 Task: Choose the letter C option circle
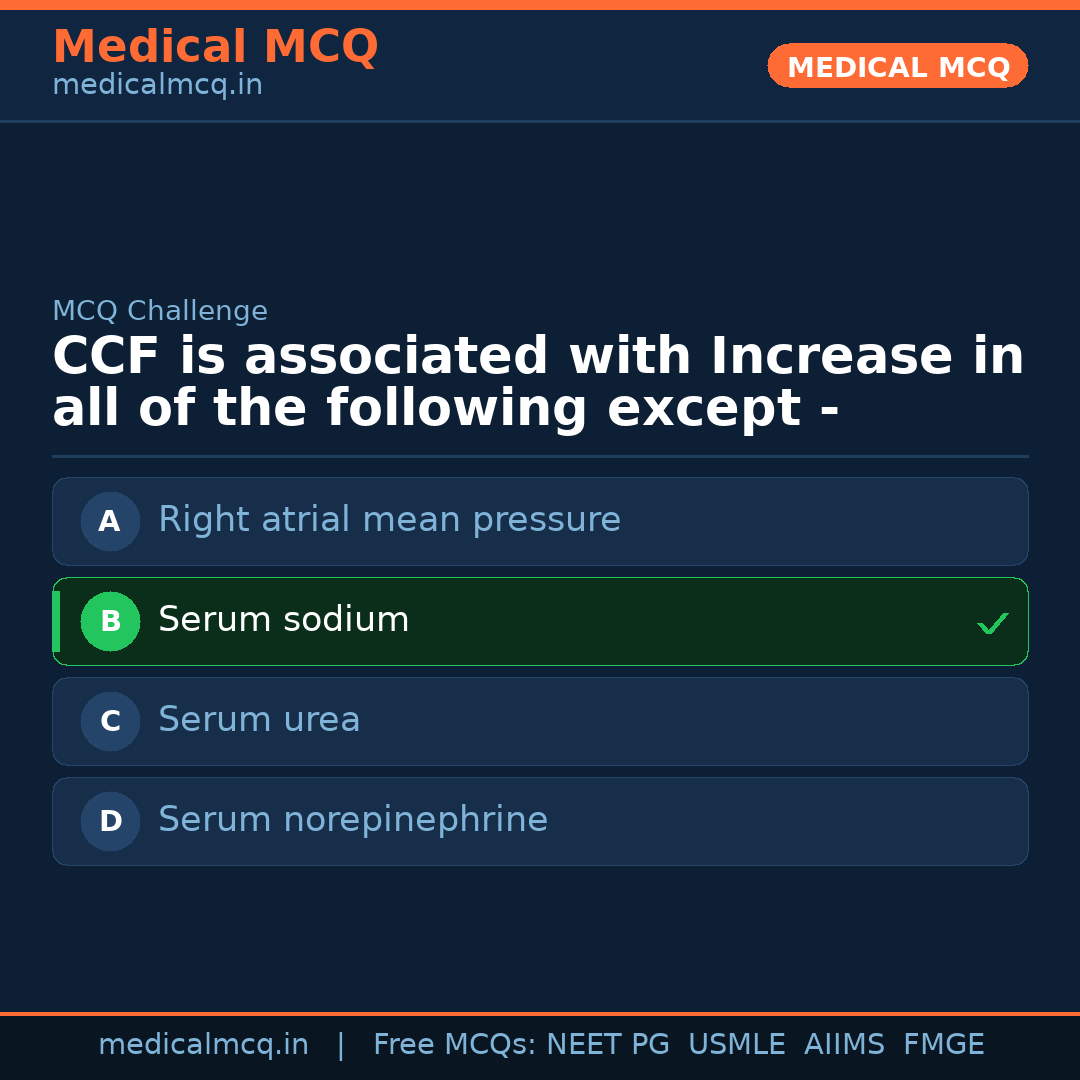point(110,721)
